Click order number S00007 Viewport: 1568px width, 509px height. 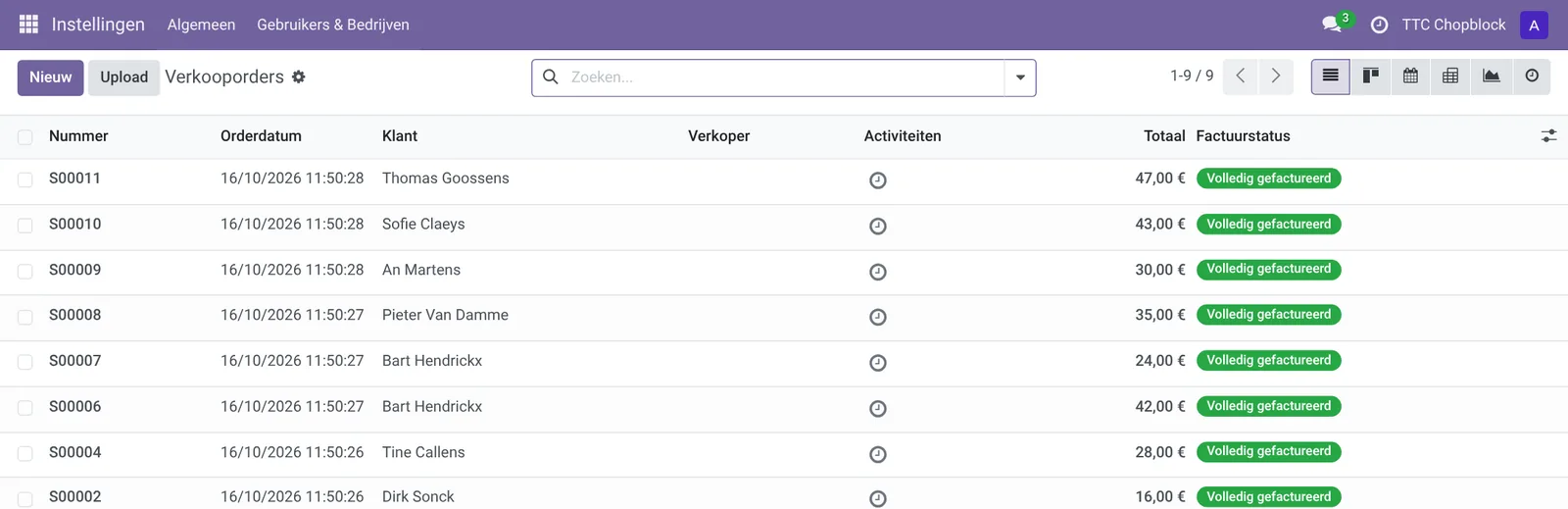click(75, 361)
